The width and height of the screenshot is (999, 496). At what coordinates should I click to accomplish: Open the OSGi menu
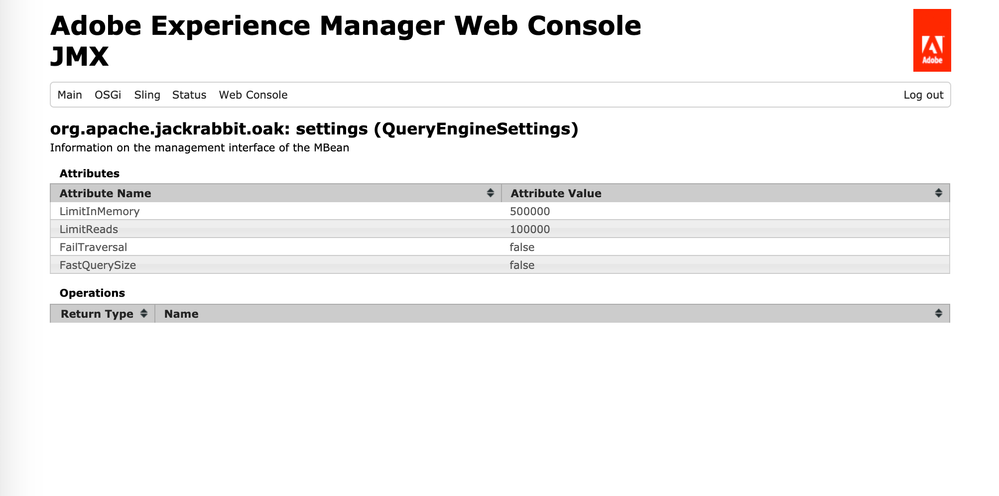(108, 95)
